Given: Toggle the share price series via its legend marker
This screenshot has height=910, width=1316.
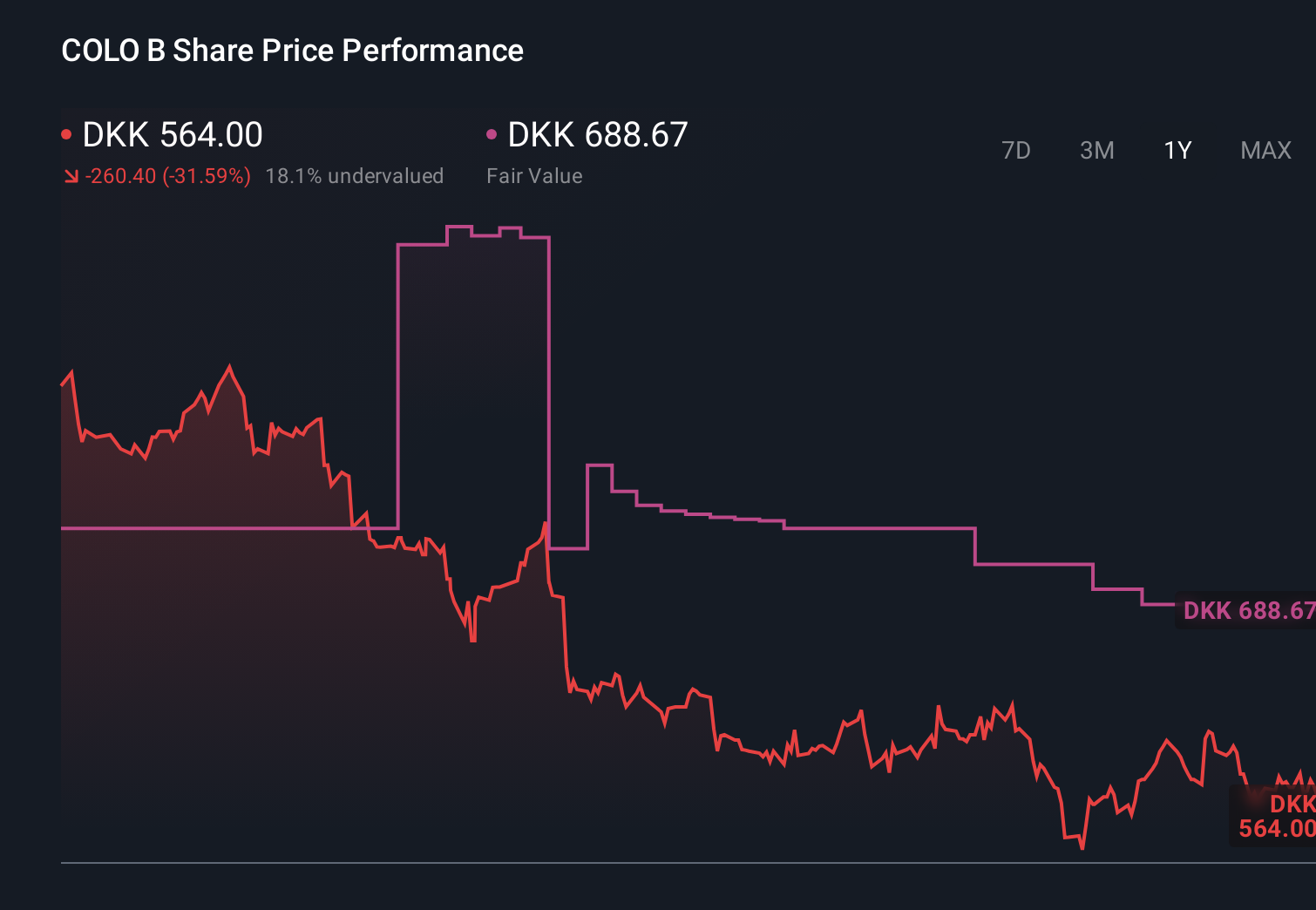Looking at the screenshot, I should click(66, 132).
